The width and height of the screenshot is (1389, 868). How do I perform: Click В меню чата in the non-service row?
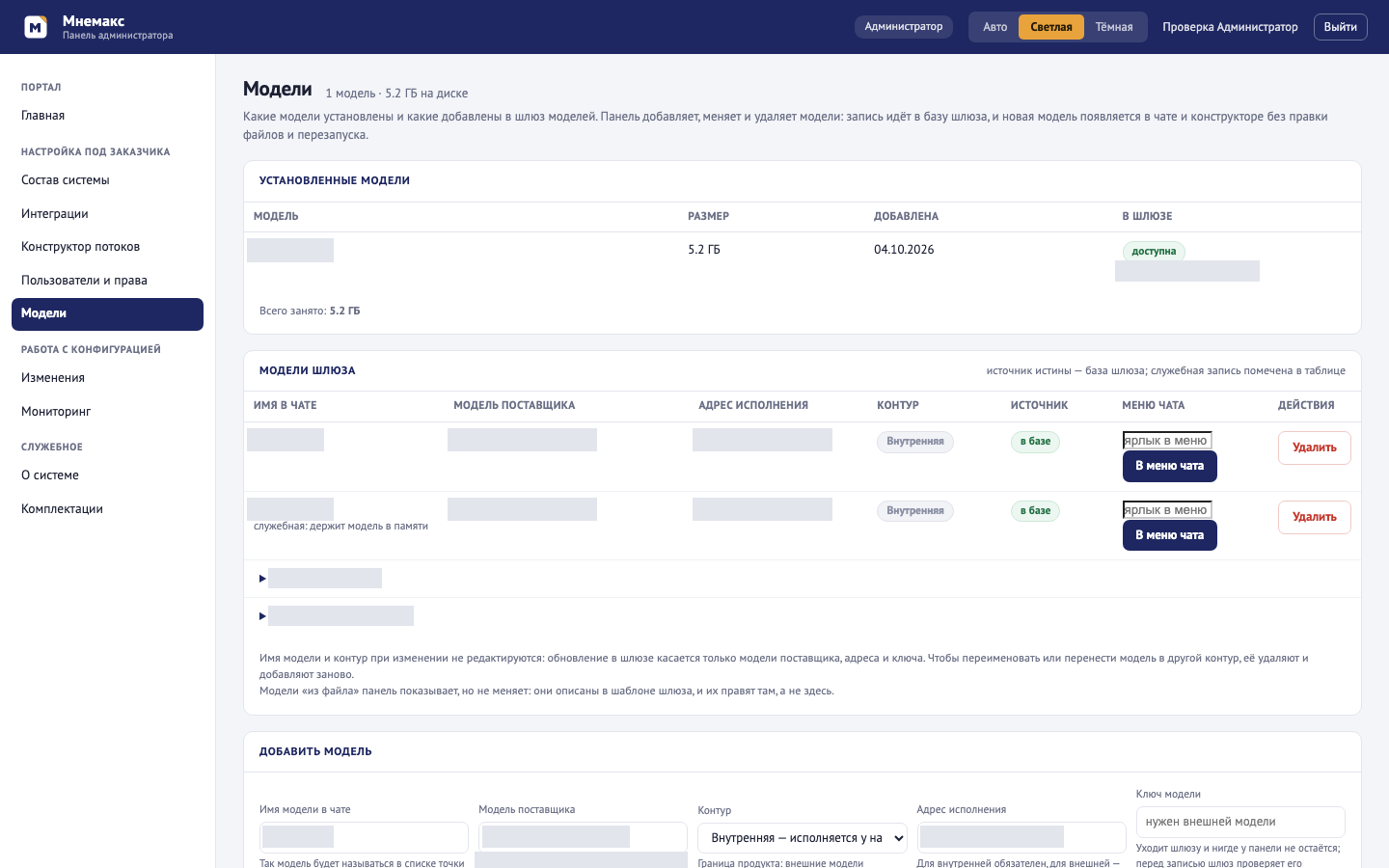(x=1170, y=466)
